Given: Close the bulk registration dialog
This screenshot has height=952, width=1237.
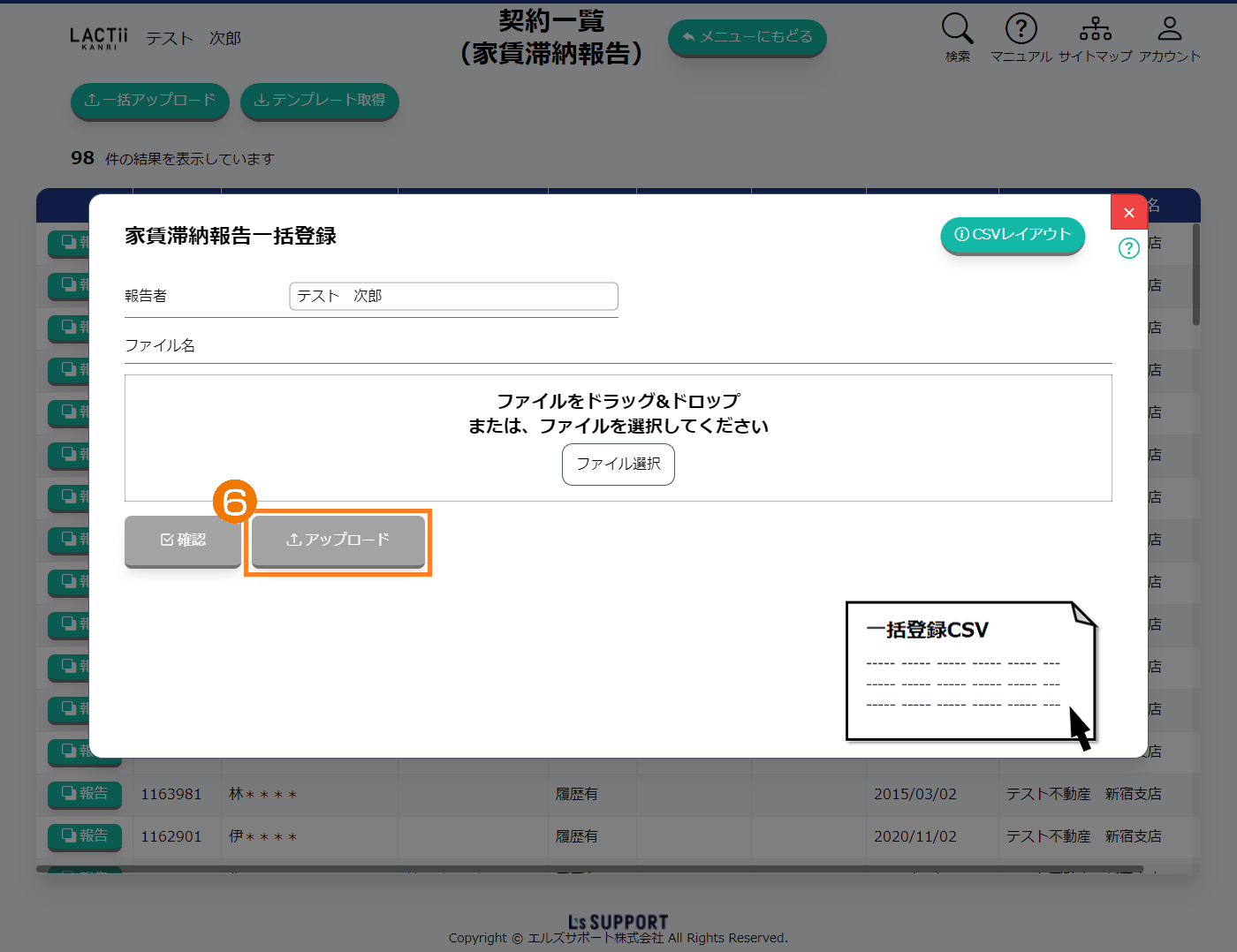Looking at the screenshot, I should (1128, 212).
